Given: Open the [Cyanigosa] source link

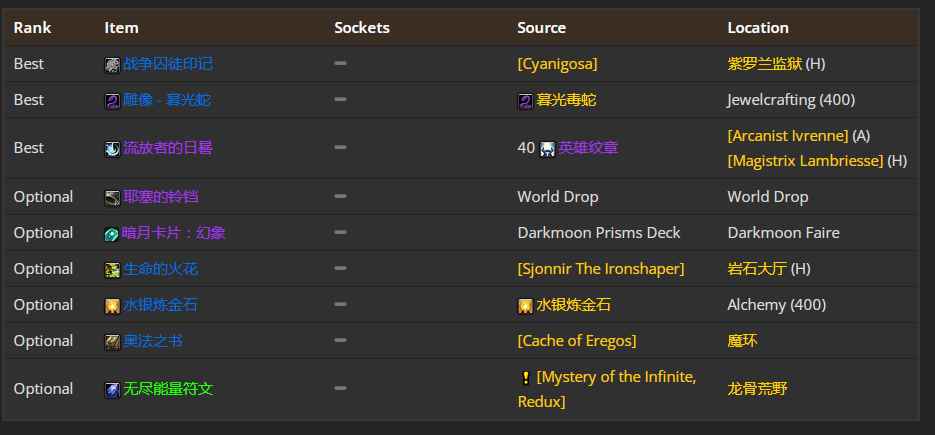Looking at the screenshot, I should (557, 64).
